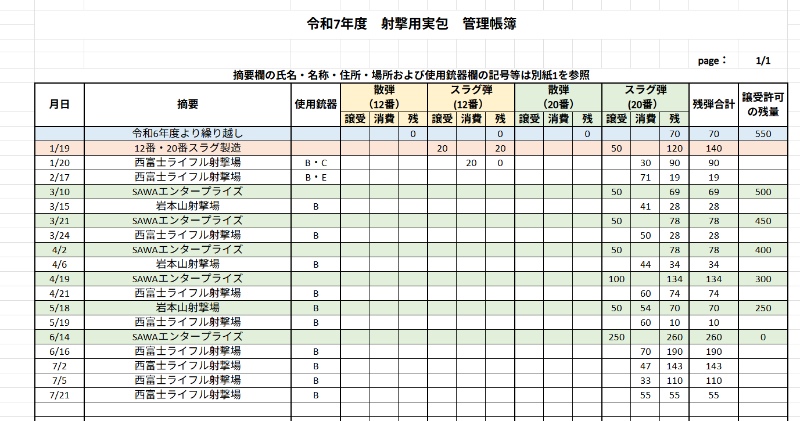Click the 71 consumed value in the 2/17 row
The image size is (800, 421).
click(x=645, y=177)
